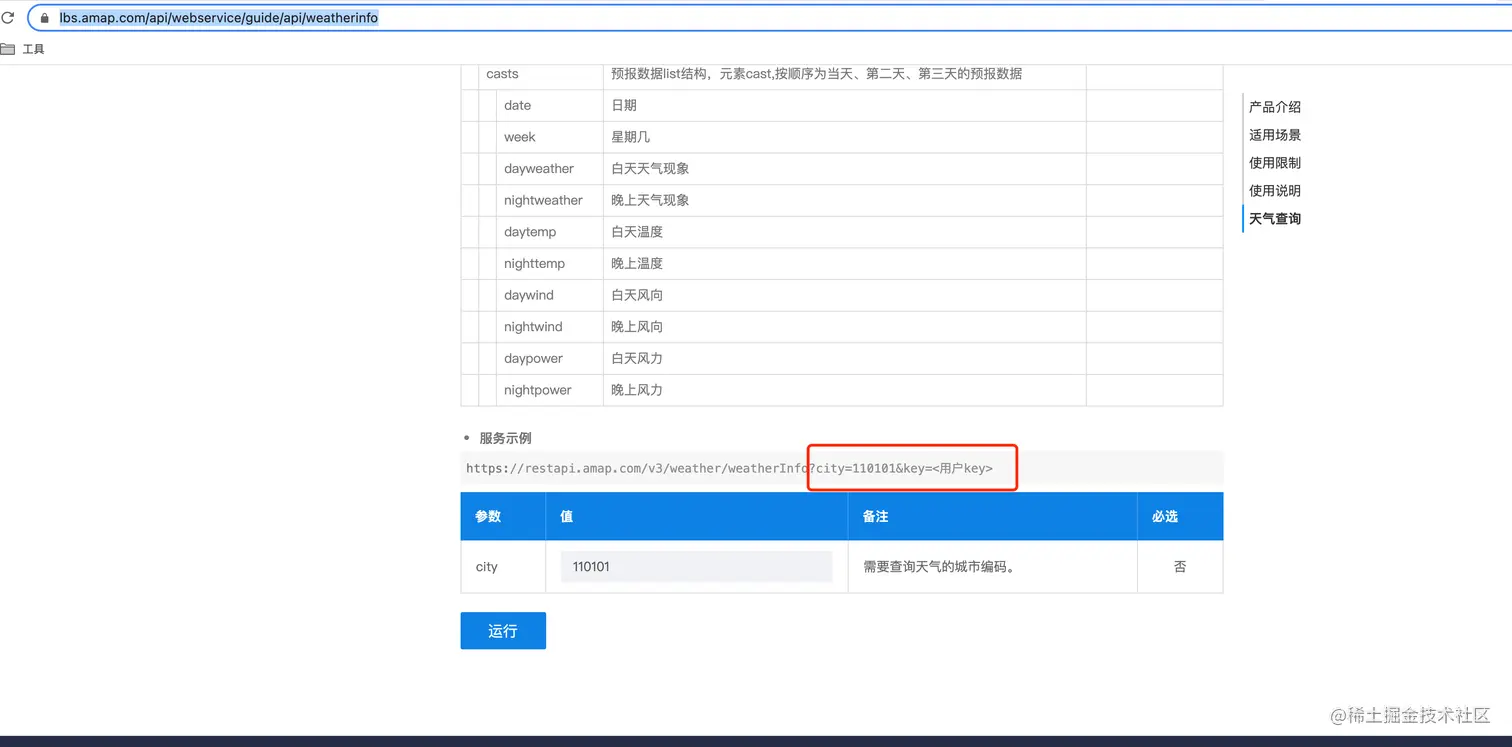
Task: Select the nightwind field name
Action: click(533, 327)
